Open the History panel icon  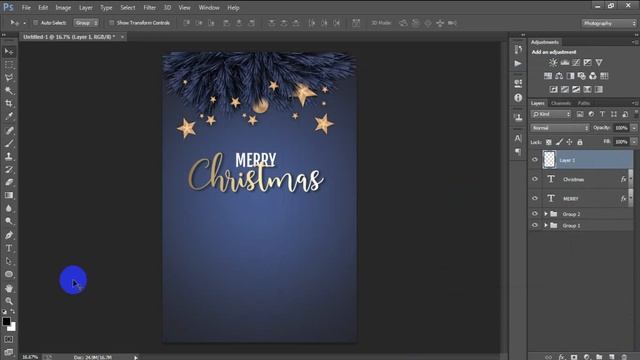(518, 49)
